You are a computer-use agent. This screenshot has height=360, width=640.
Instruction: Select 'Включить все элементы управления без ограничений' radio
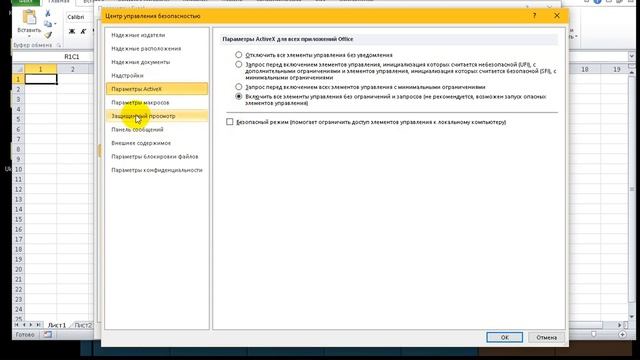[x=239, y=97]
